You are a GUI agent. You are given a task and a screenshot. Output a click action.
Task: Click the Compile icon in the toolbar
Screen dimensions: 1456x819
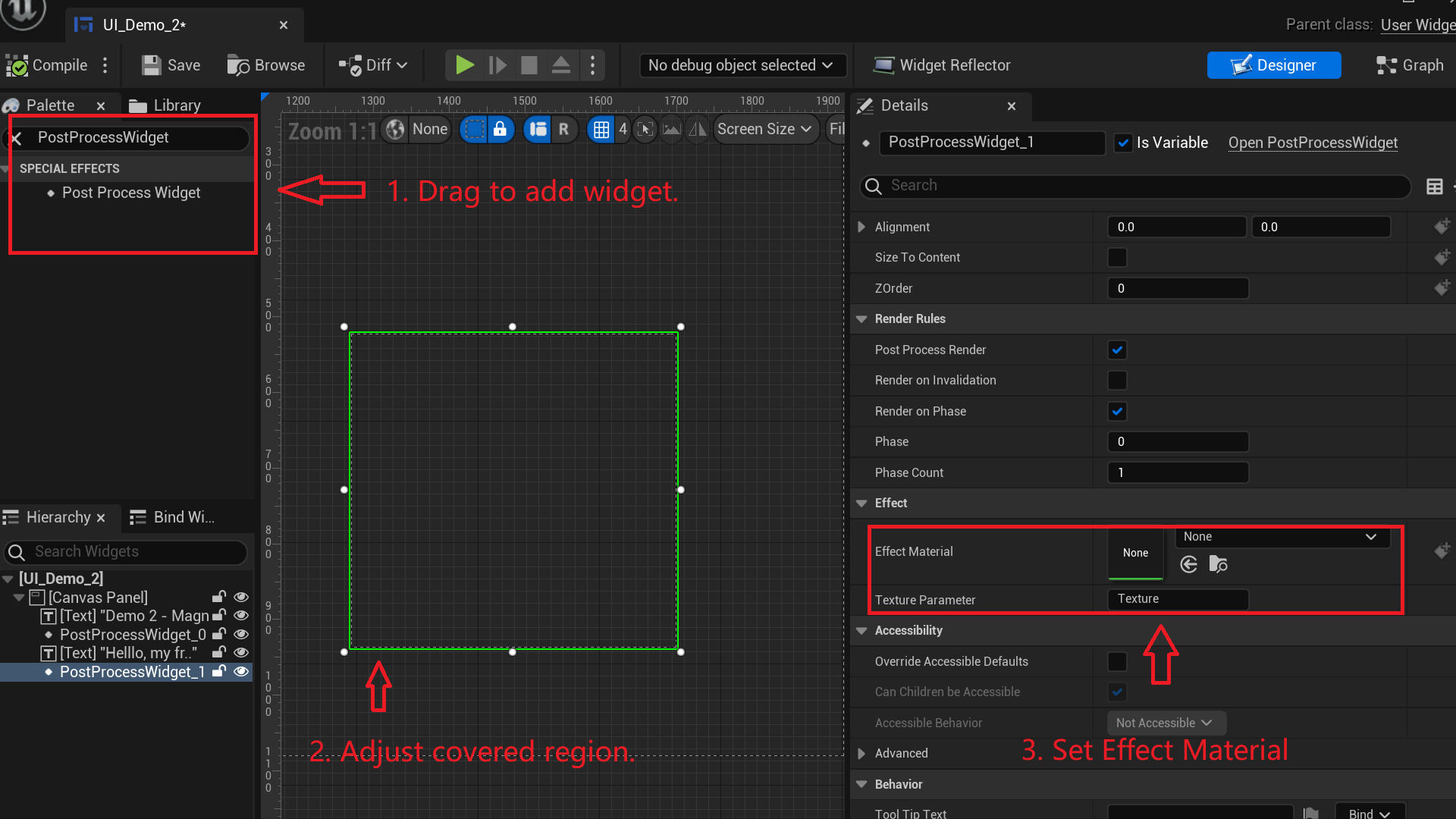(x=18, y=65)
